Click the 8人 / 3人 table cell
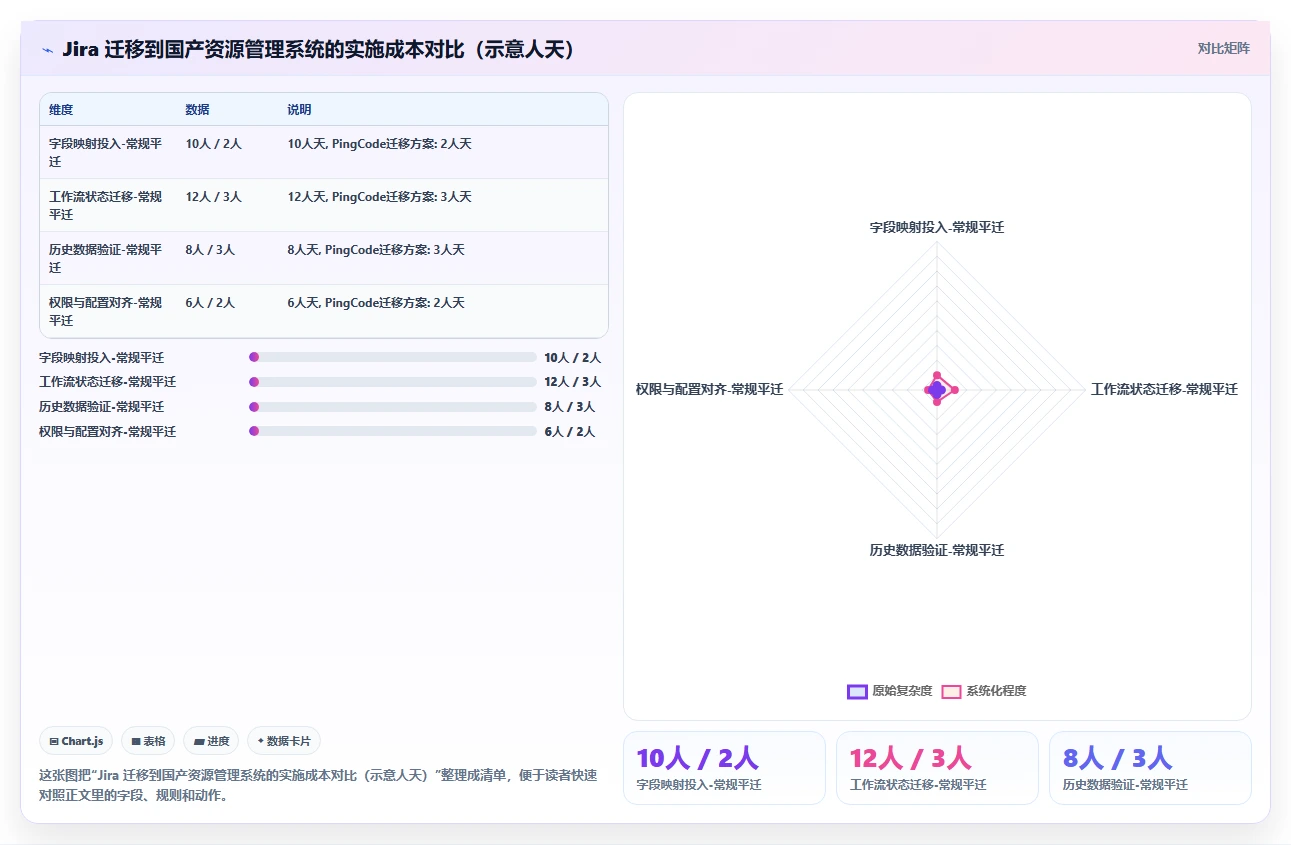 210,250
